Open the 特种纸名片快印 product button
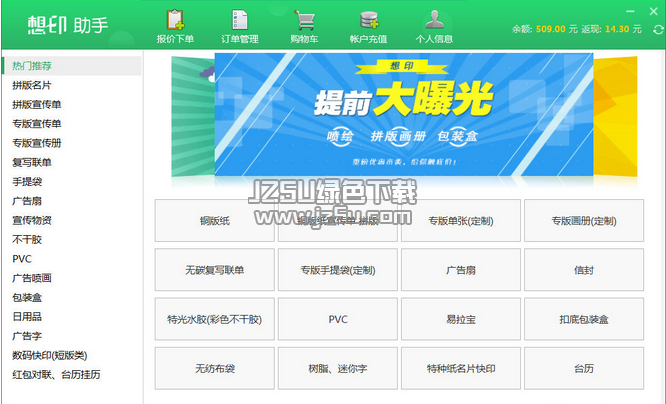Viewport: 666px width, 404px height. [x=461, y=368]
